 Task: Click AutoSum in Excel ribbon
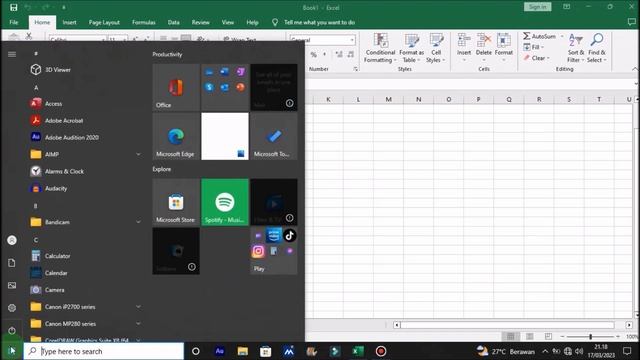point(540,36)
